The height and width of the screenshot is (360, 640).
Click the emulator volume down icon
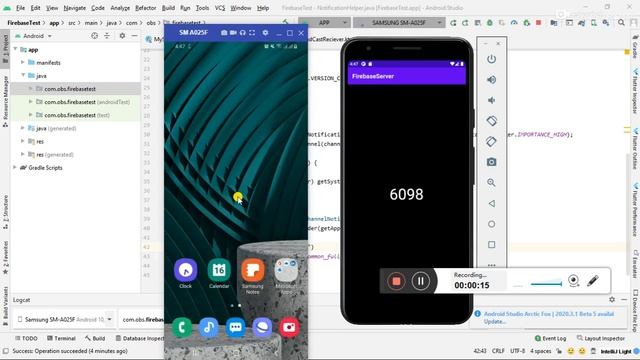tap(491, 100)
